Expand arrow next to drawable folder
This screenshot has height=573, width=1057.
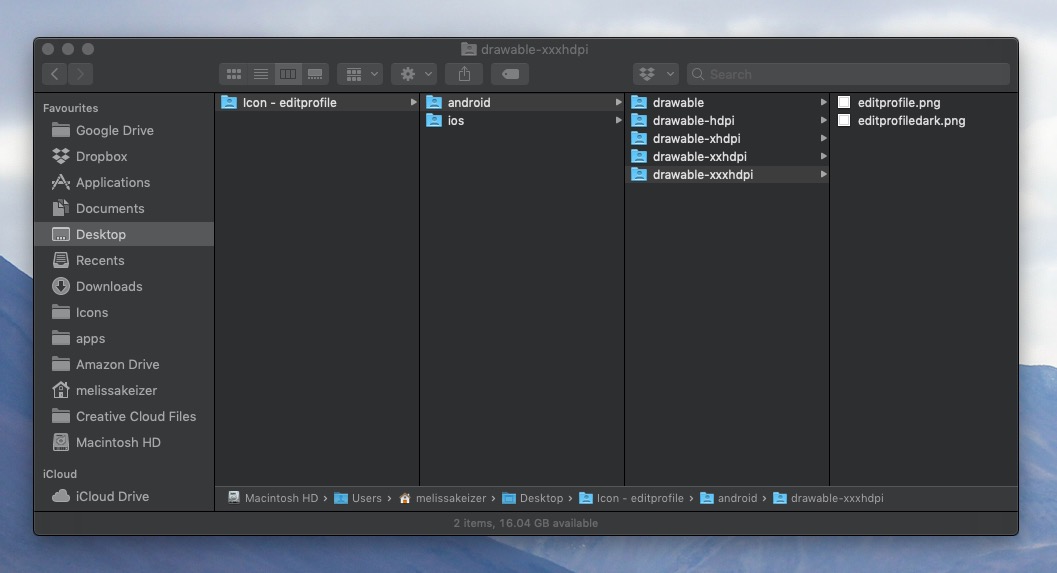pyautogui.click(x=823, y=102)
